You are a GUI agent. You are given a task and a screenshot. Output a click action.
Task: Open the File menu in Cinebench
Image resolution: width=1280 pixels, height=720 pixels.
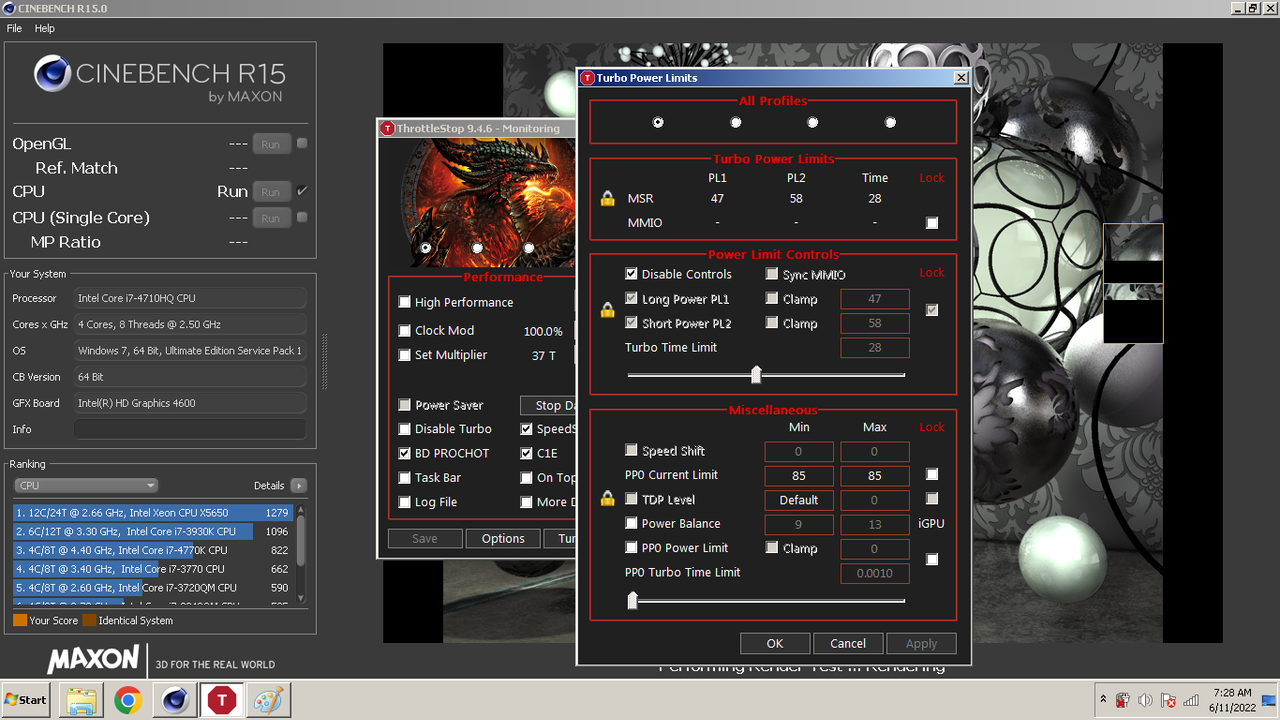(x=14, y=28)
